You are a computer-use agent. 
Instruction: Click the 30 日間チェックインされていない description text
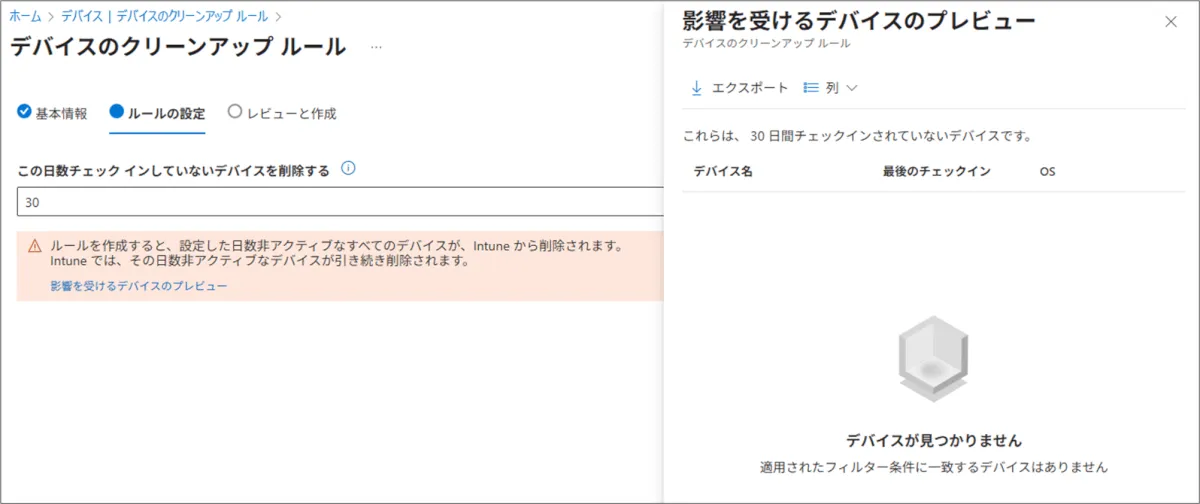click(x=856, y=136)
